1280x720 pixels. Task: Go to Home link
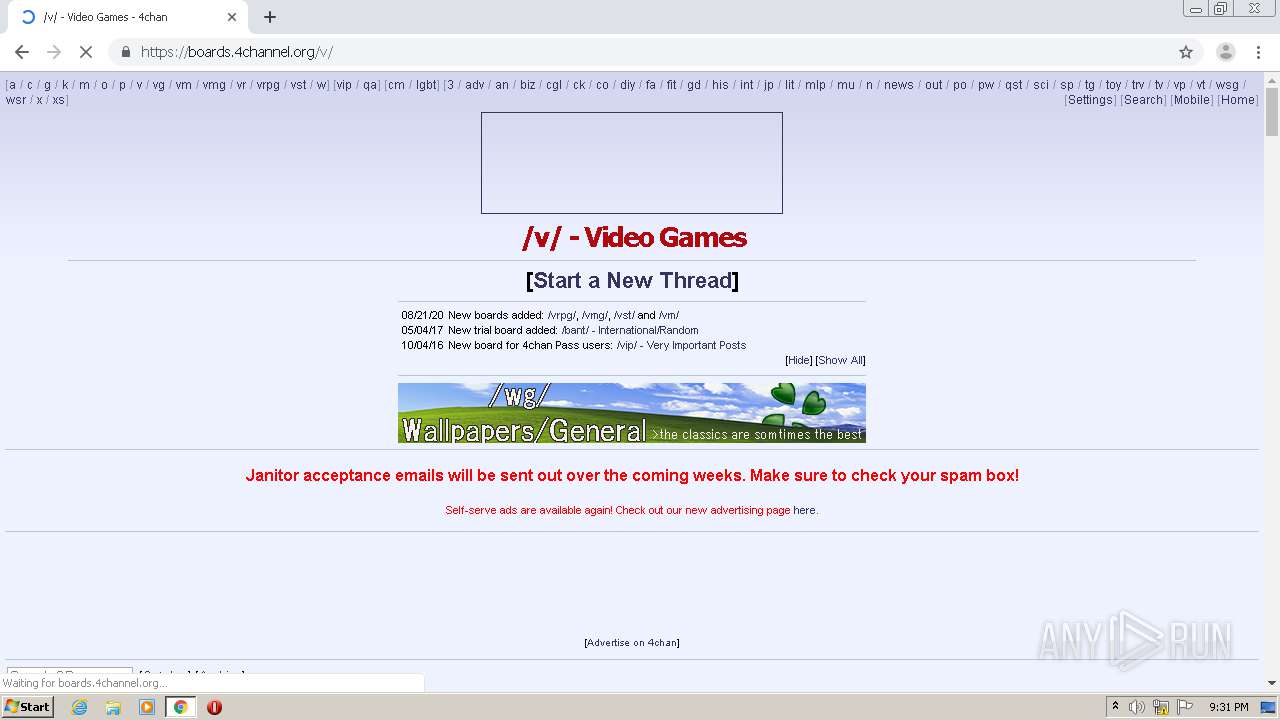pos(1237,100)
